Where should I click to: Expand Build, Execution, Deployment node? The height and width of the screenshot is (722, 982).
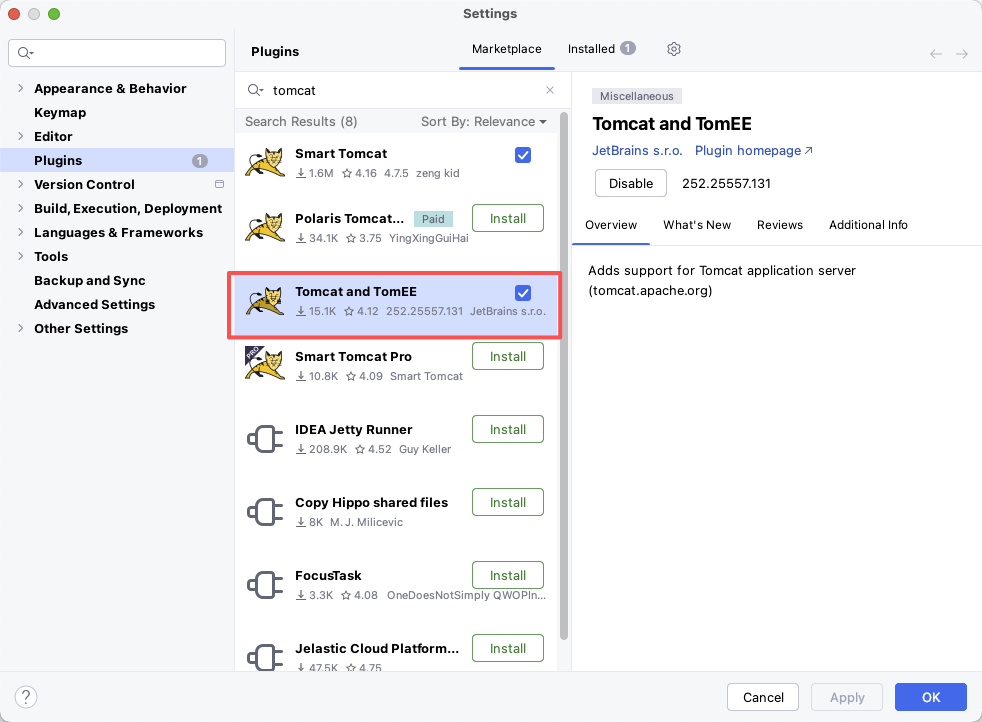tap(21, 208)
